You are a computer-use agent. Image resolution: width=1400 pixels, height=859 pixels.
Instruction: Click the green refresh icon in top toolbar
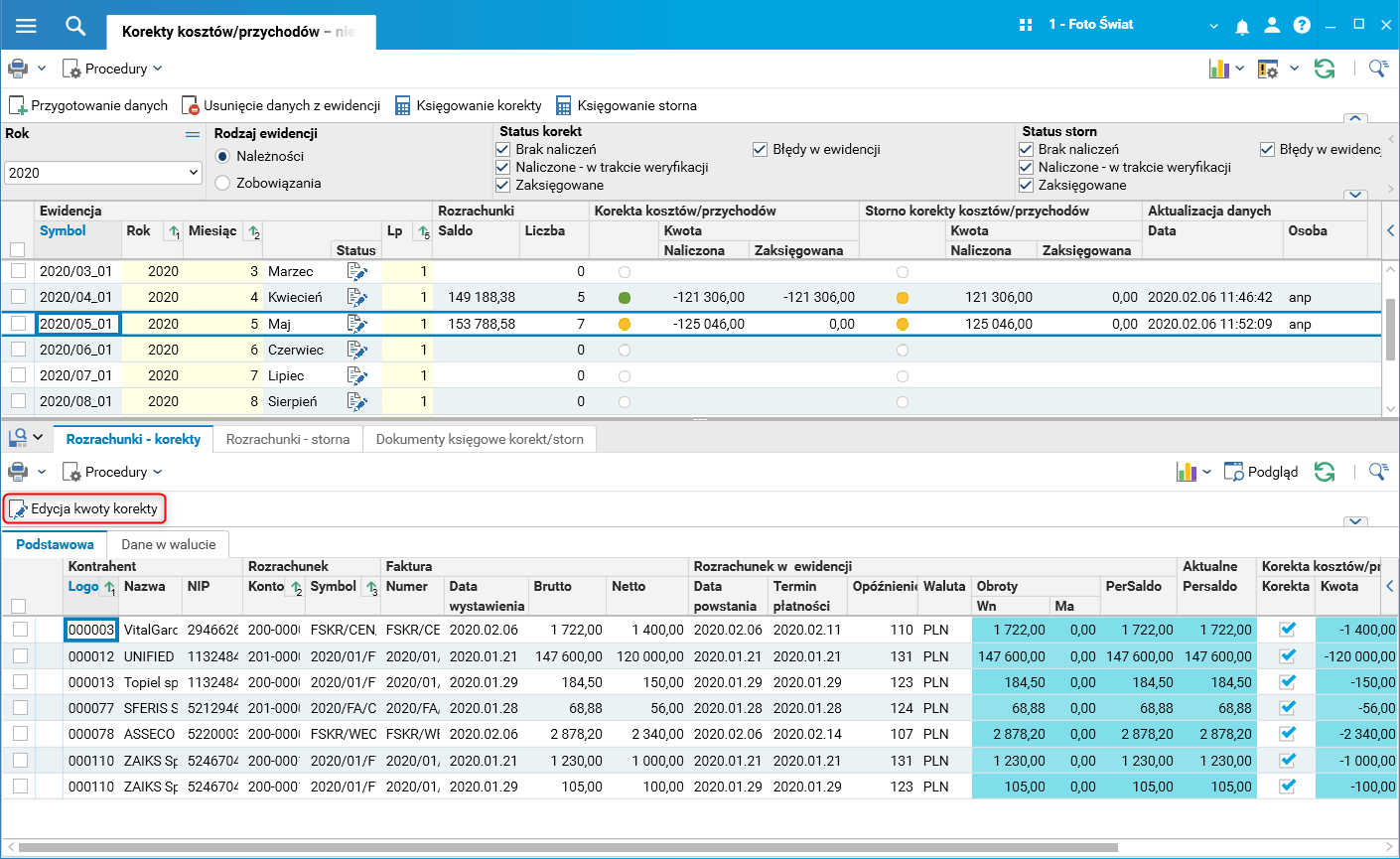(x=1324, y=69)
